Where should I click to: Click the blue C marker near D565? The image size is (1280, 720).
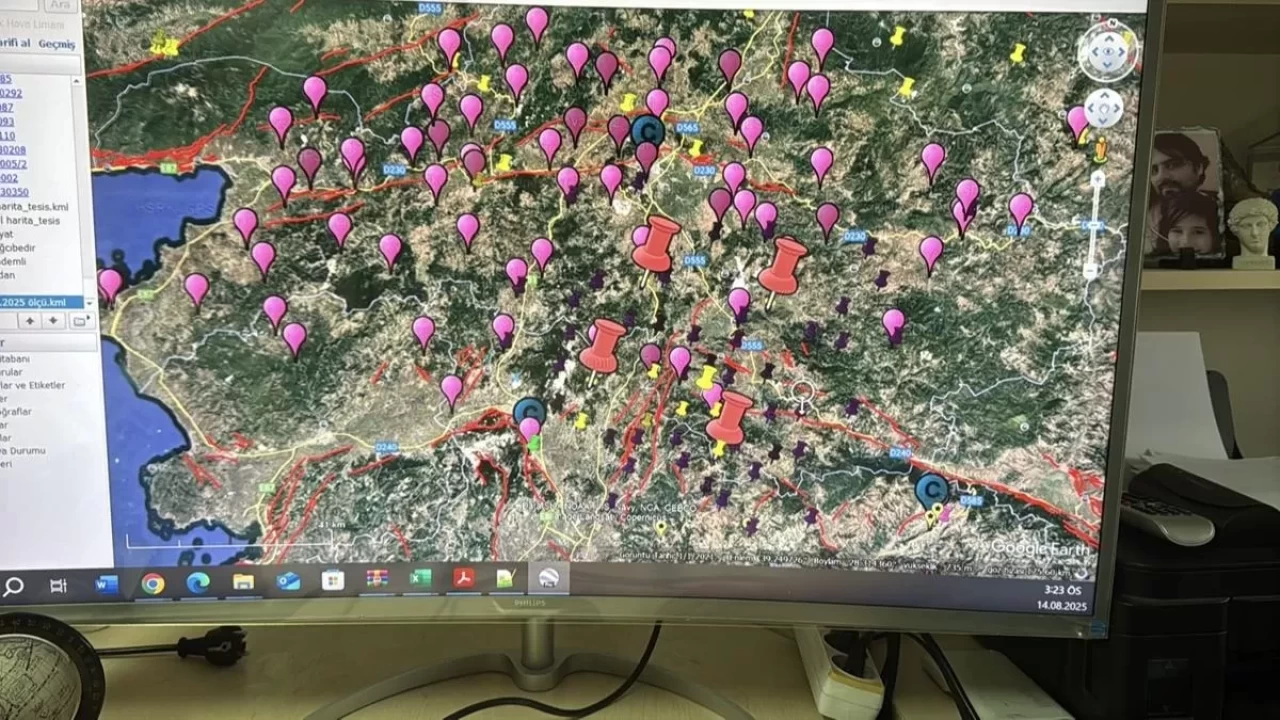point(648,130)
